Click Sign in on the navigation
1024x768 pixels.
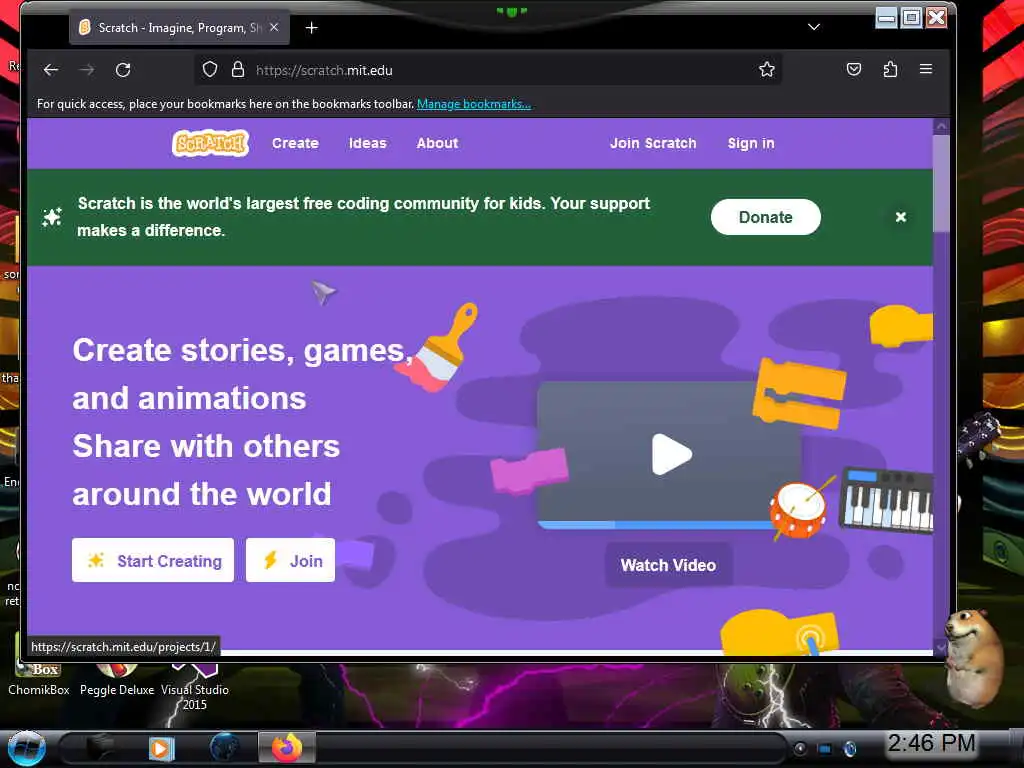[751, 143]
